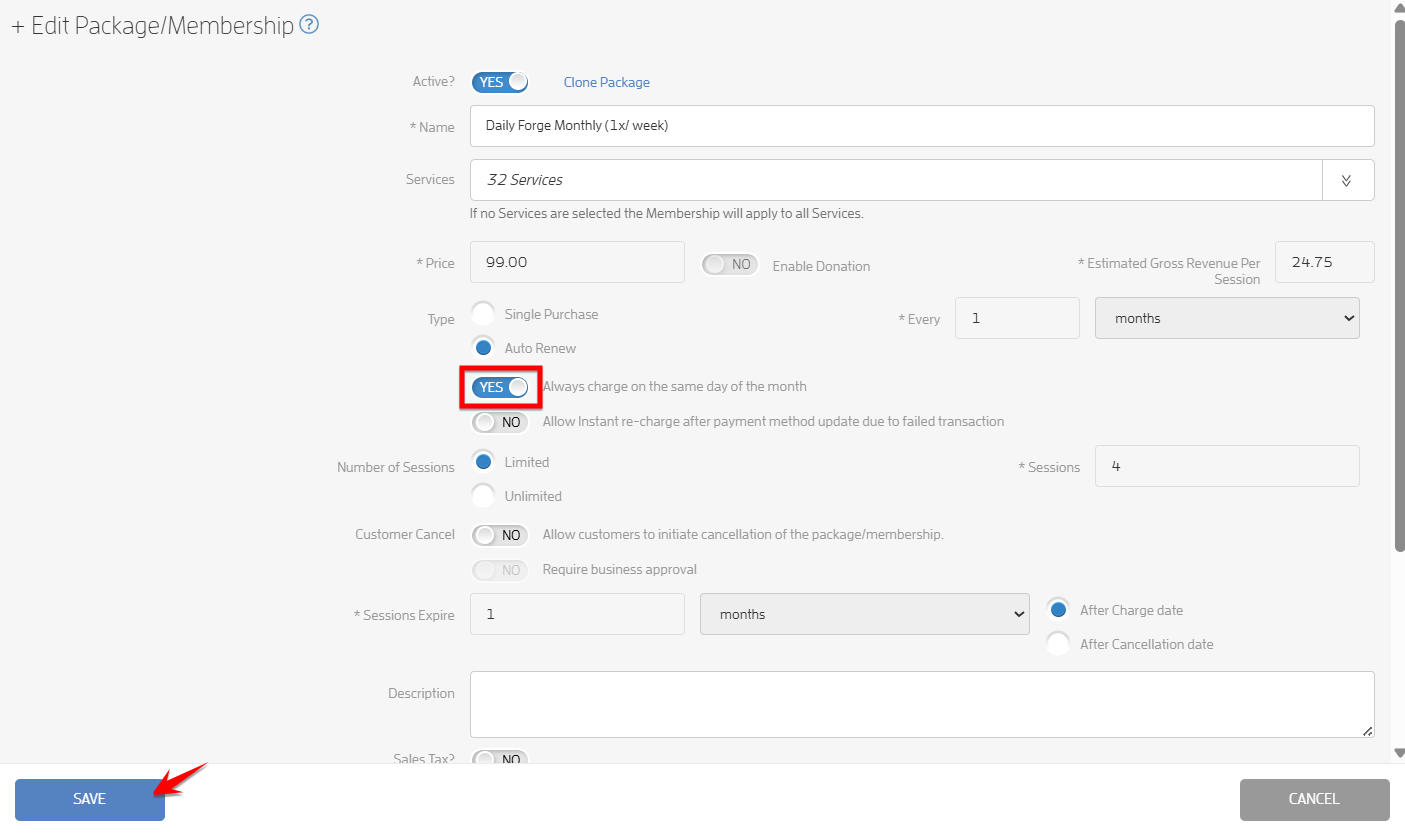Click the Sessions Expire number field

[577, 614]
